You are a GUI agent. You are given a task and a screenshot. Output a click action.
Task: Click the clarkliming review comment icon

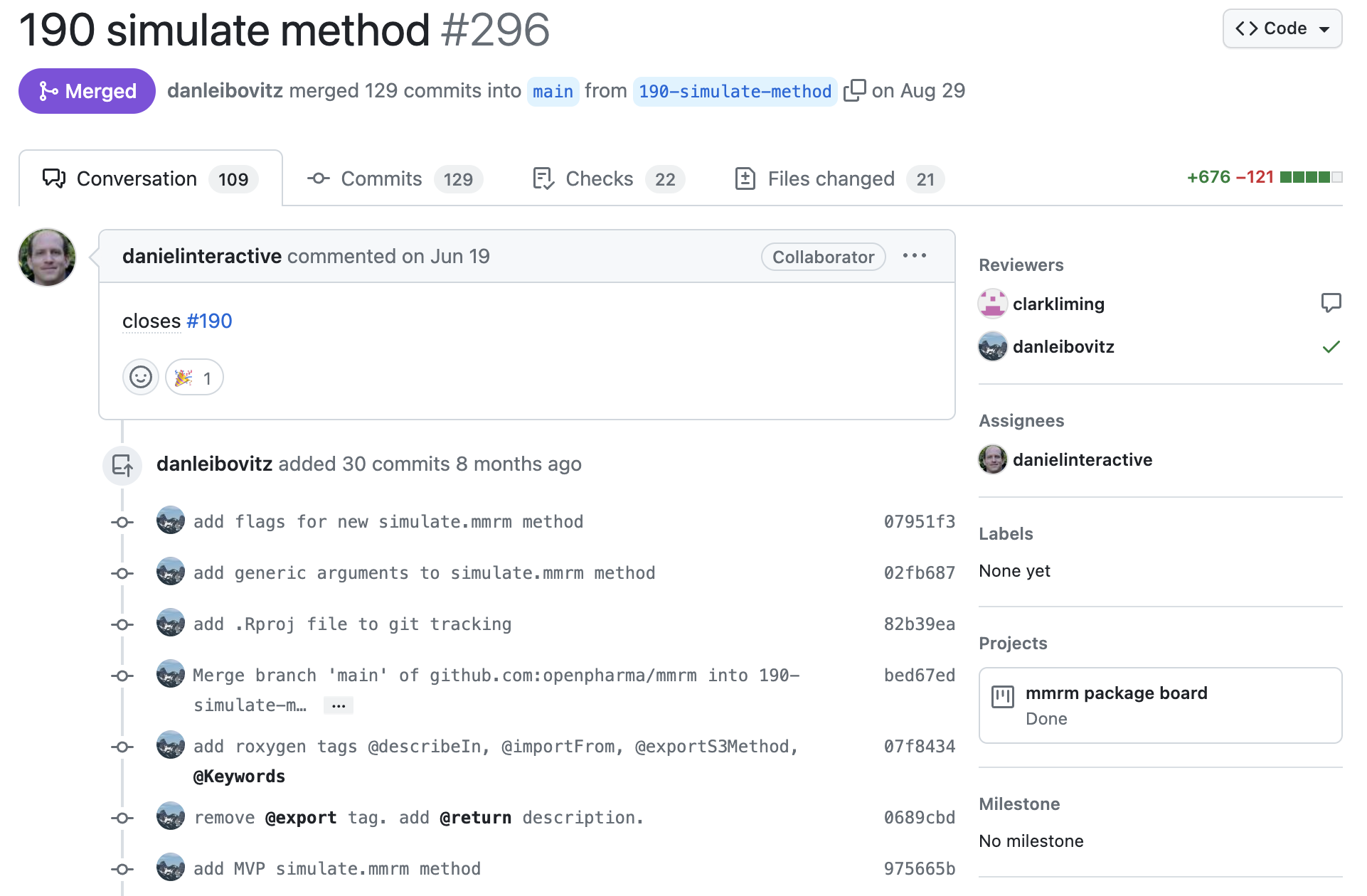tap(1331, 303)
